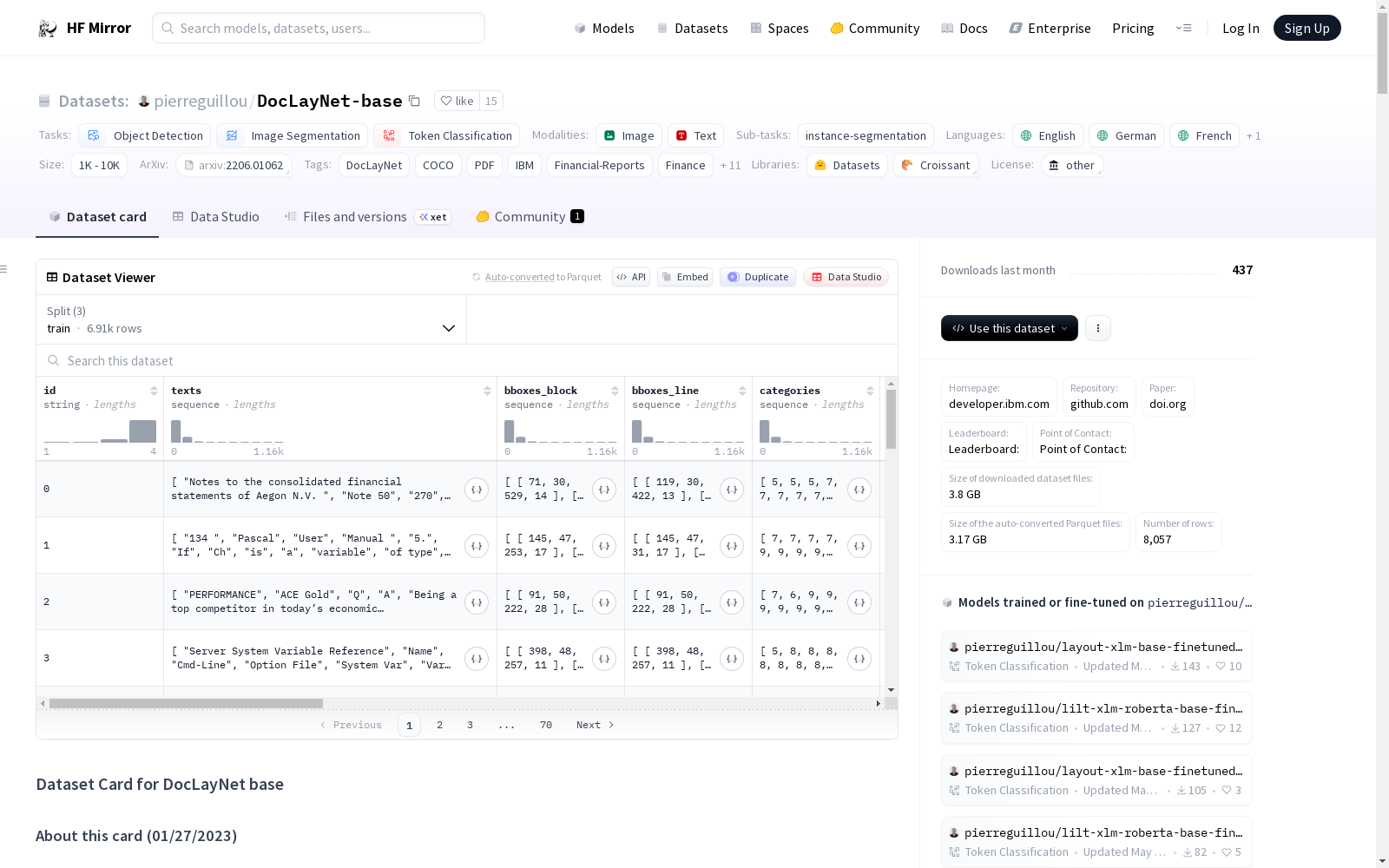Click pierreguillou user avatar in title
This screenshot has height=868, width=1389.
[x=144, y=102]
